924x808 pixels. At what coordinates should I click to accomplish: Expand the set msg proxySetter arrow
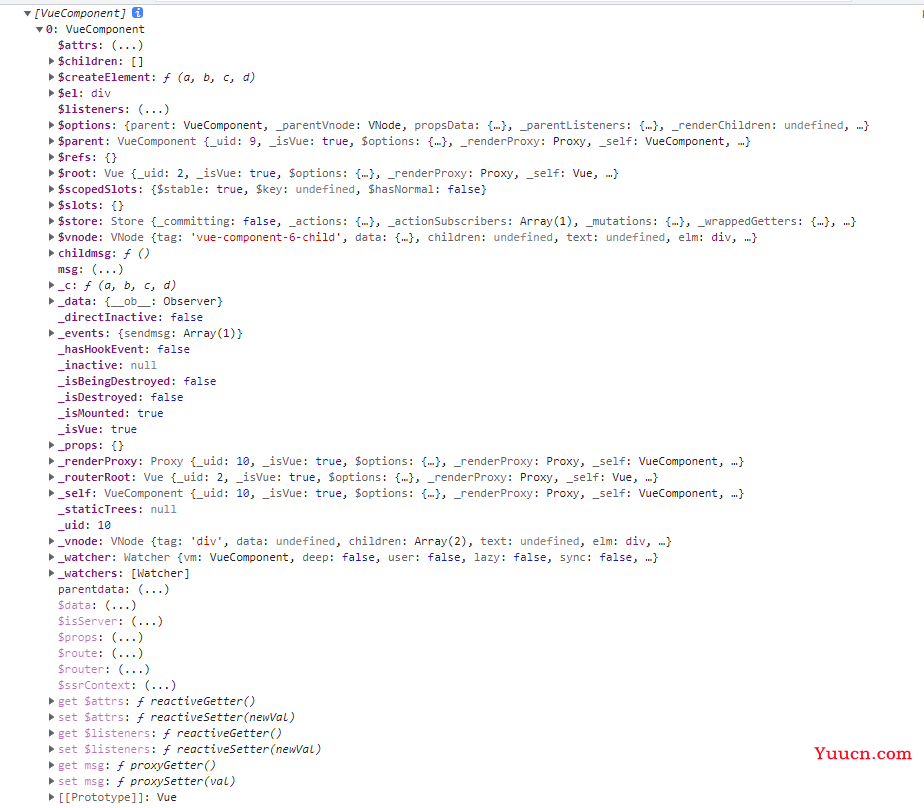[x=51, y=781]
